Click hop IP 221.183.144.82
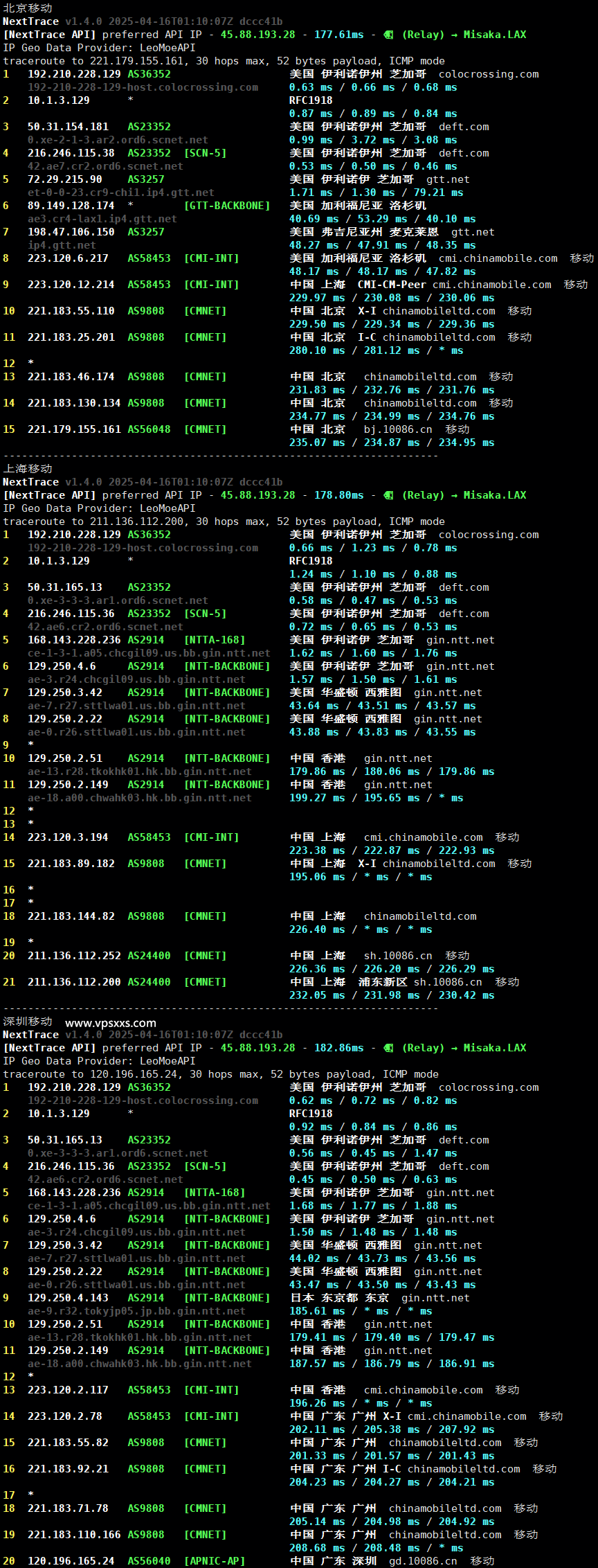Viewport: 598px width, 1568px height. click(71, 916)
